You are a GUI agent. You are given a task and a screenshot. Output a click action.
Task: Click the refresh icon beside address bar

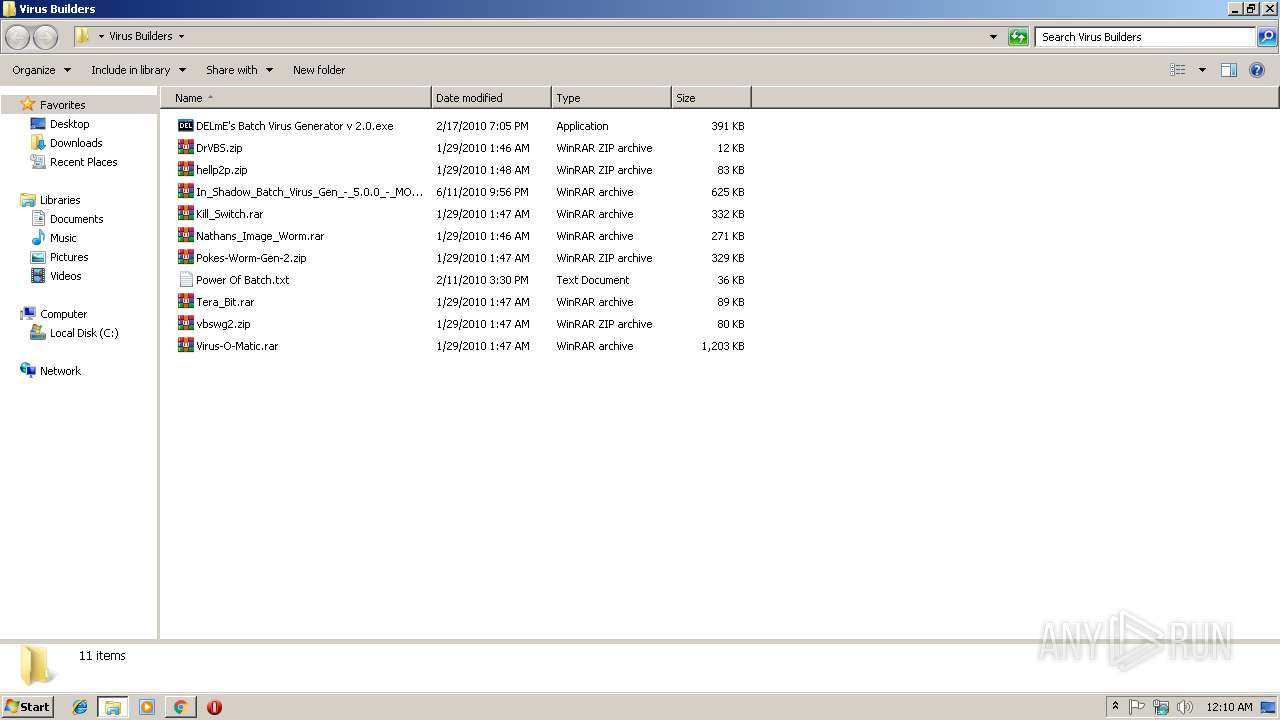click(x=1018, y=37)
